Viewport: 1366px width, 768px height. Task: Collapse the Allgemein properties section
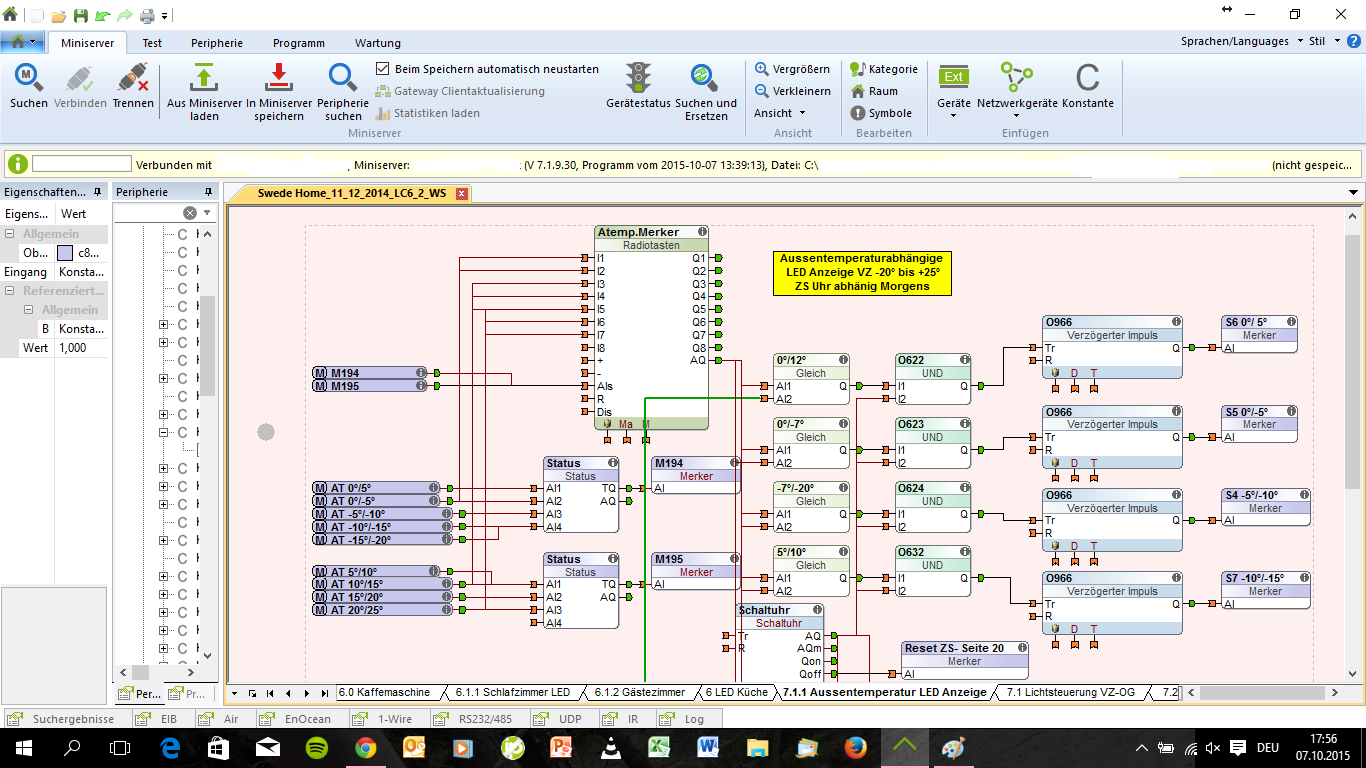[x=11, y=234]
